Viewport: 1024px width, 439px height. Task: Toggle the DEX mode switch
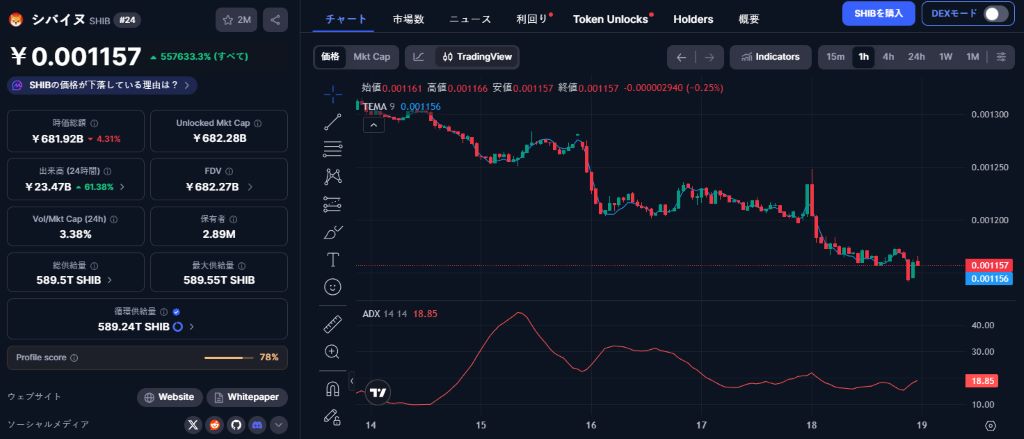coord(995,13)
